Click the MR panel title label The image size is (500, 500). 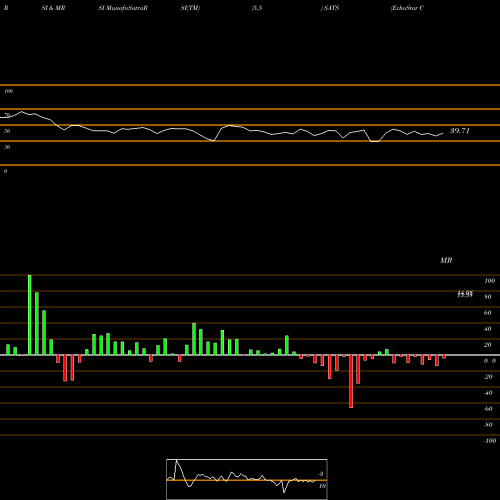446,261
